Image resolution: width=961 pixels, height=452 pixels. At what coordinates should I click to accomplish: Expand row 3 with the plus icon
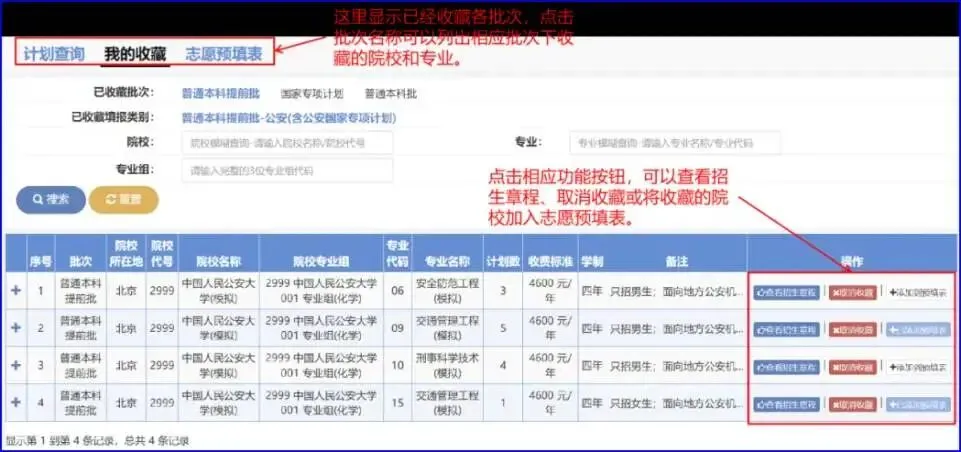tap(16, 365)
